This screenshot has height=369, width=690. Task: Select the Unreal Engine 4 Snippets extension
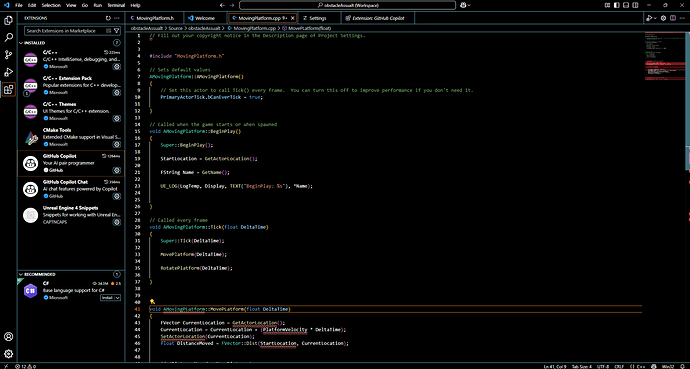(x=71, y=215)
